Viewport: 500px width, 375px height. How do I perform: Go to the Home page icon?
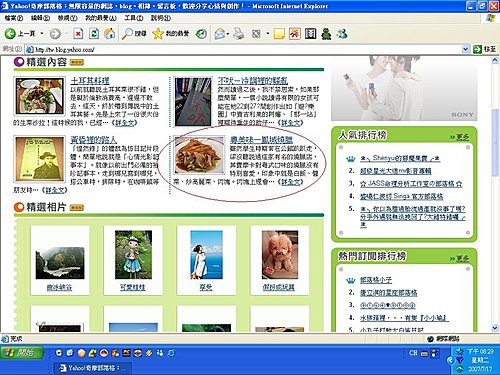tap(110, 33)
